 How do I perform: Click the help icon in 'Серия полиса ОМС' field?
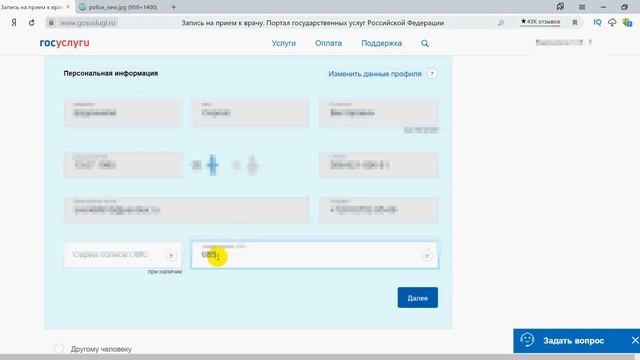[171, 256]
